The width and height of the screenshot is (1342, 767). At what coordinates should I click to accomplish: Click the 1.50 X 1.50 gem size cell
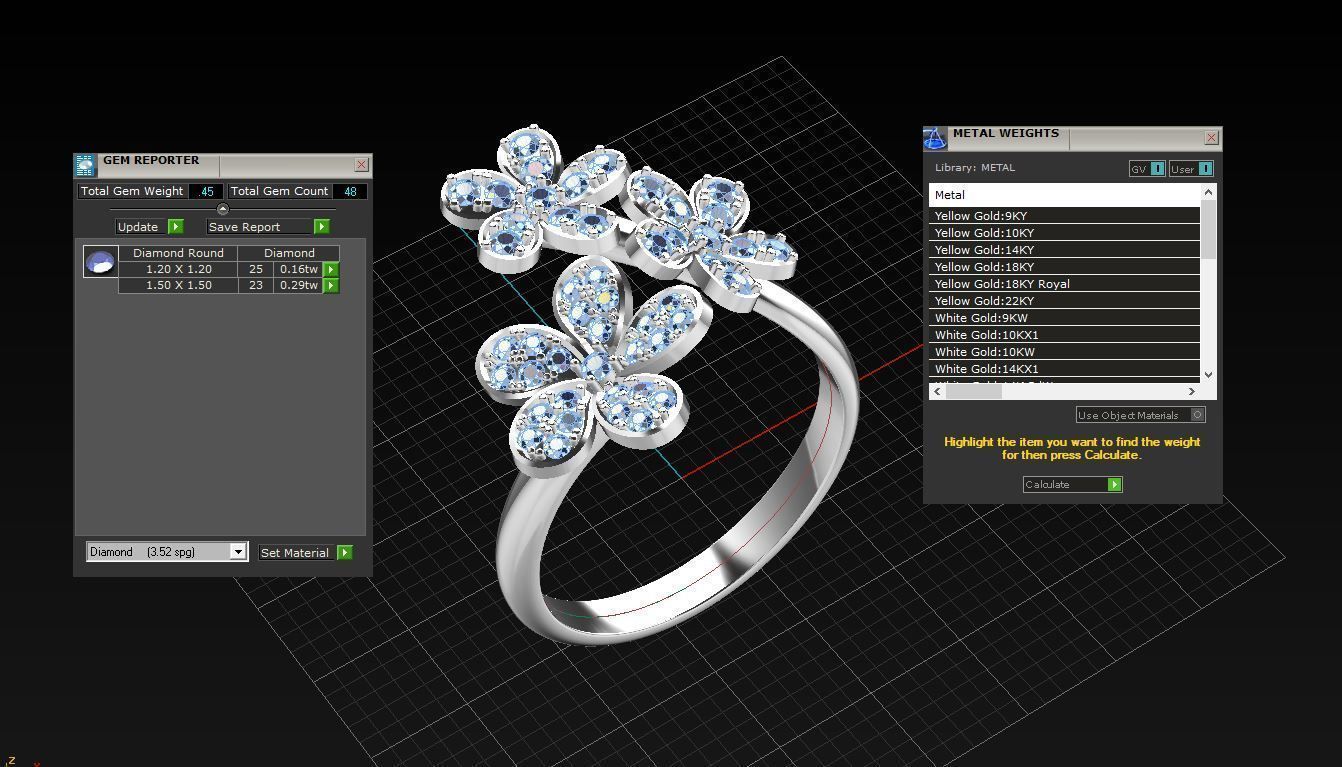point(178,286)
